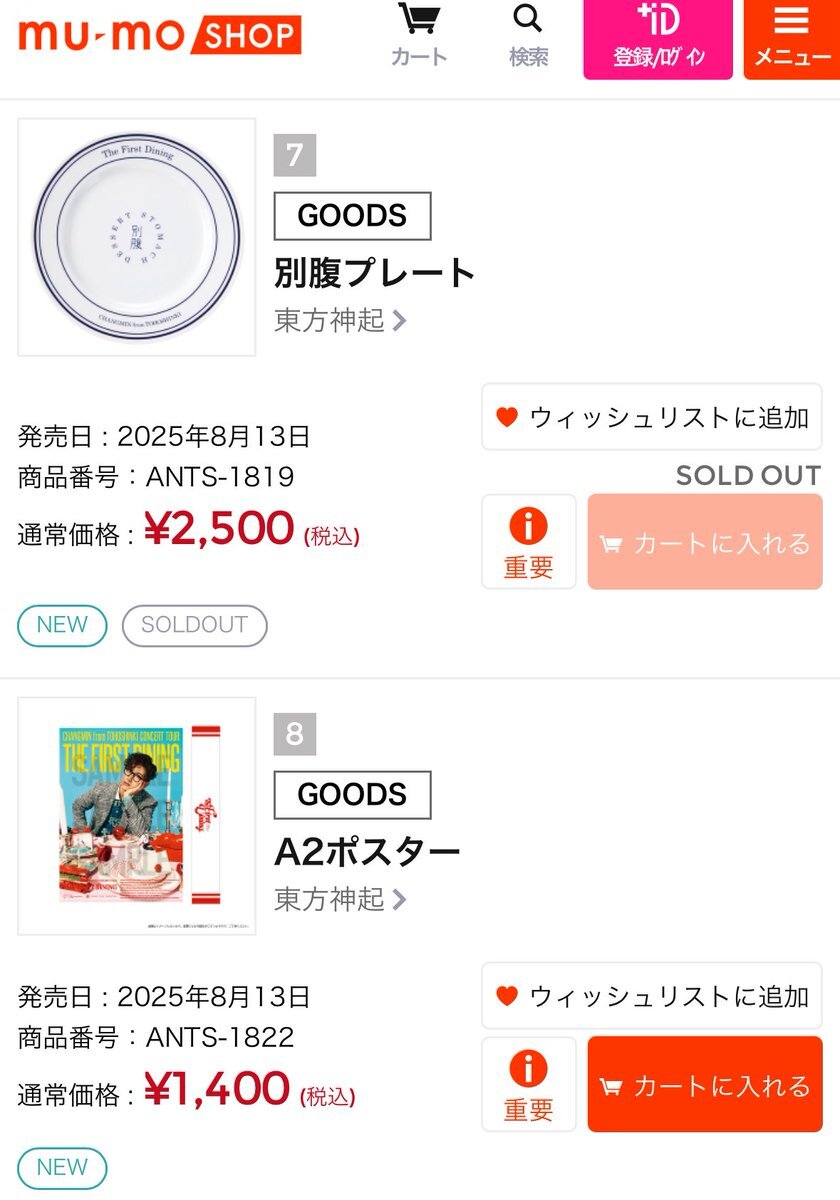
Task: Open the 別腹プレート product thumbnail
Action: click(137, 237)
